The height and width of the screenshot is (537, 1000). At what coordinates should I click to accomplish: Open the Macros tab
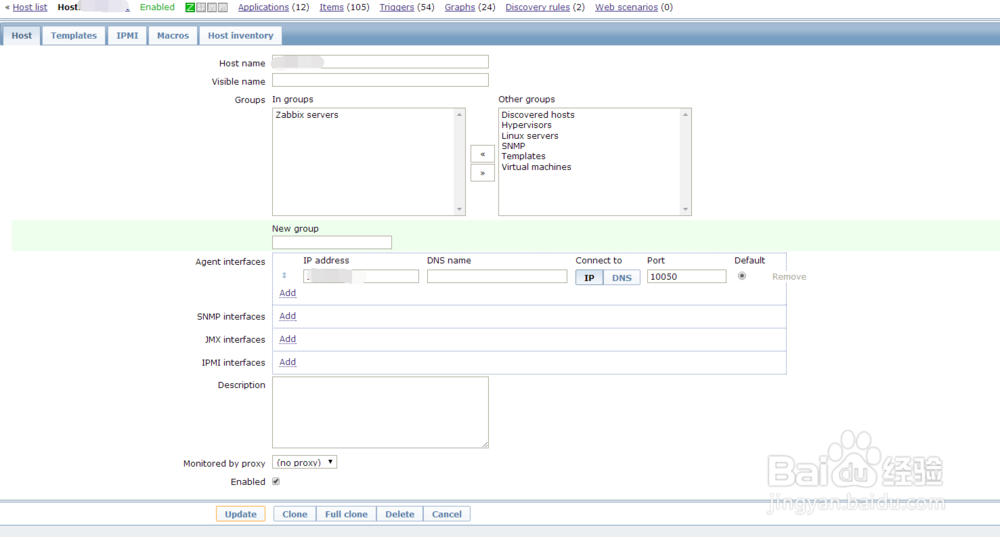click(173, 36)
